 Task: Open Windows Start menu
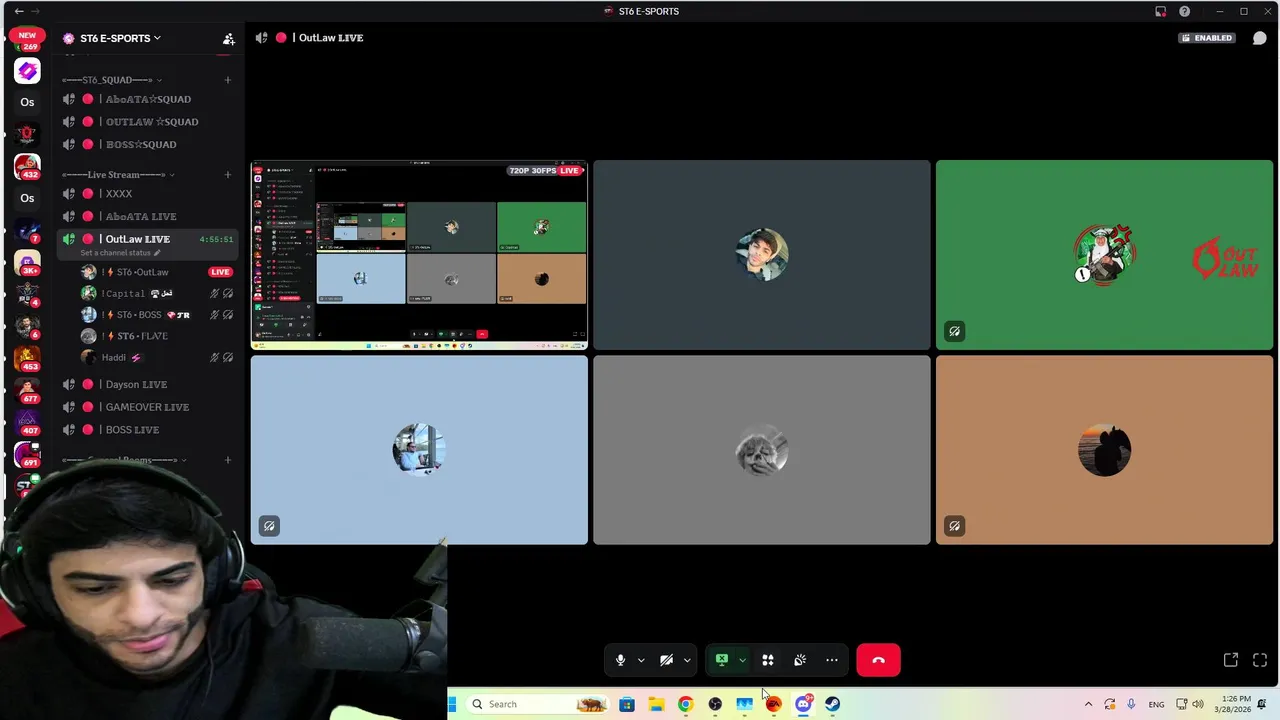pos(452,704)
